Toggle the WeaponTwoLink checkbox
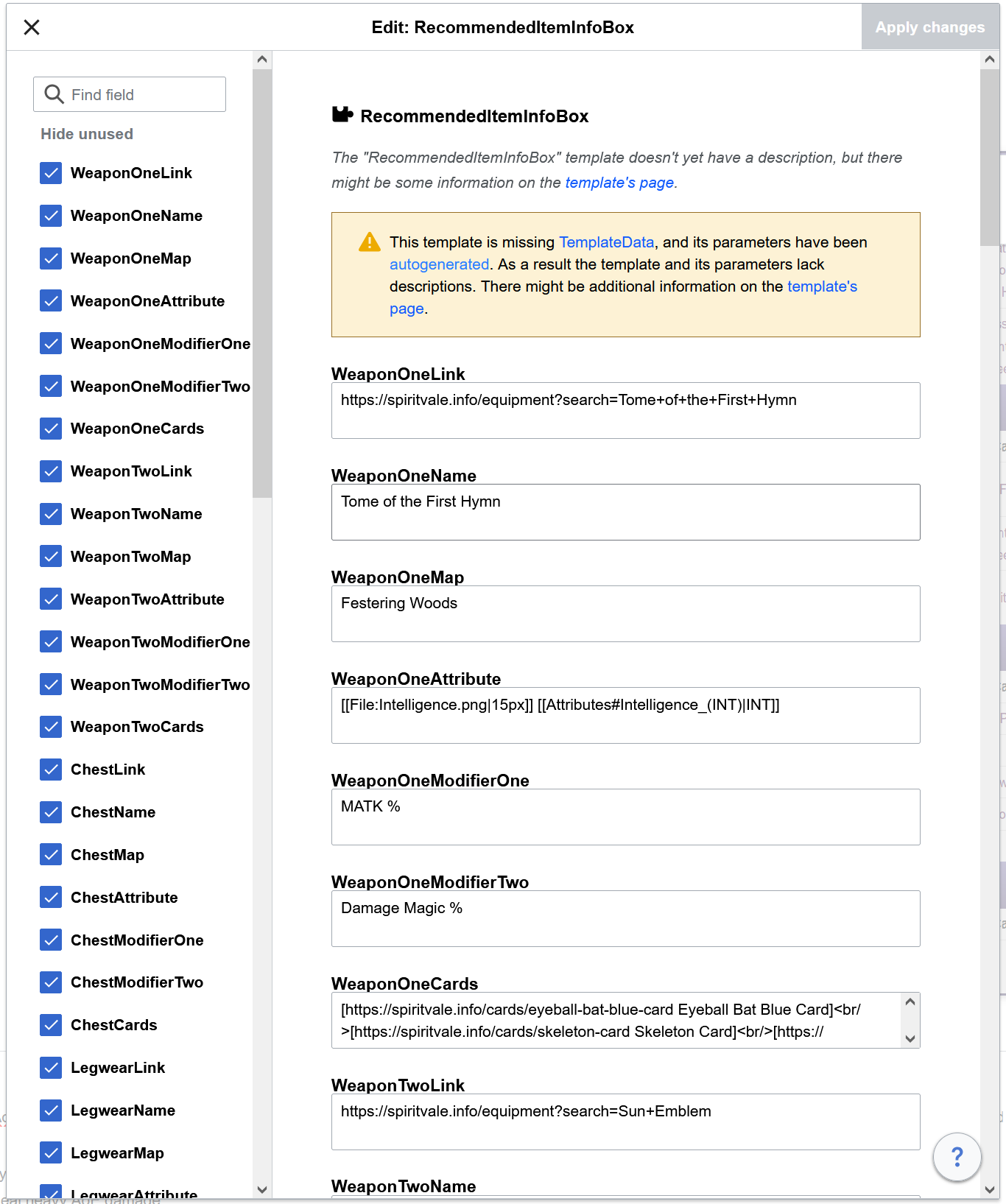The image size is (1006, 1204). 51,471
